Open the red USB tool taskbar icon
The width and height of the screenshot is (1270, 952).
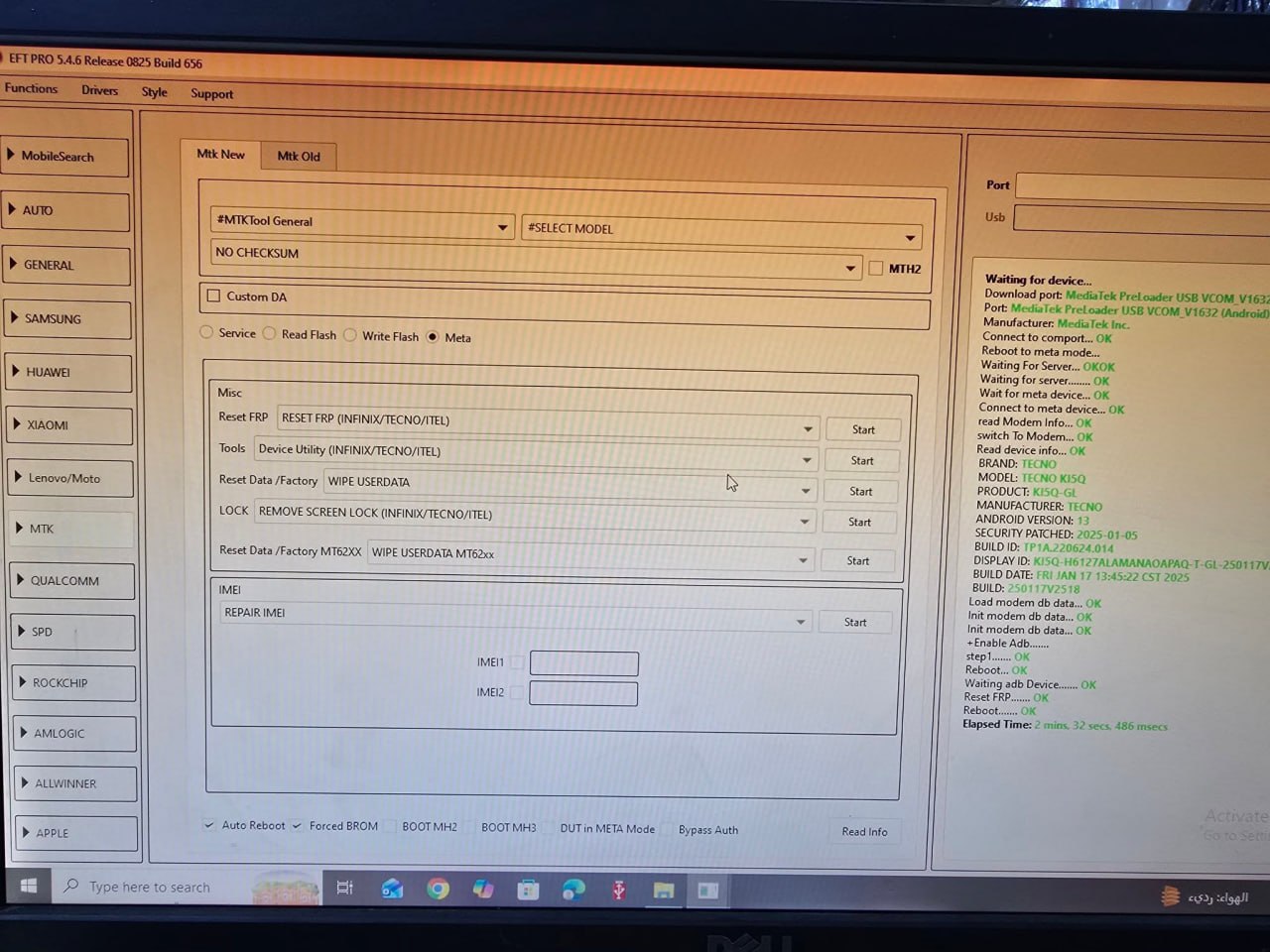pyautogui.click(x=618, y=890)
